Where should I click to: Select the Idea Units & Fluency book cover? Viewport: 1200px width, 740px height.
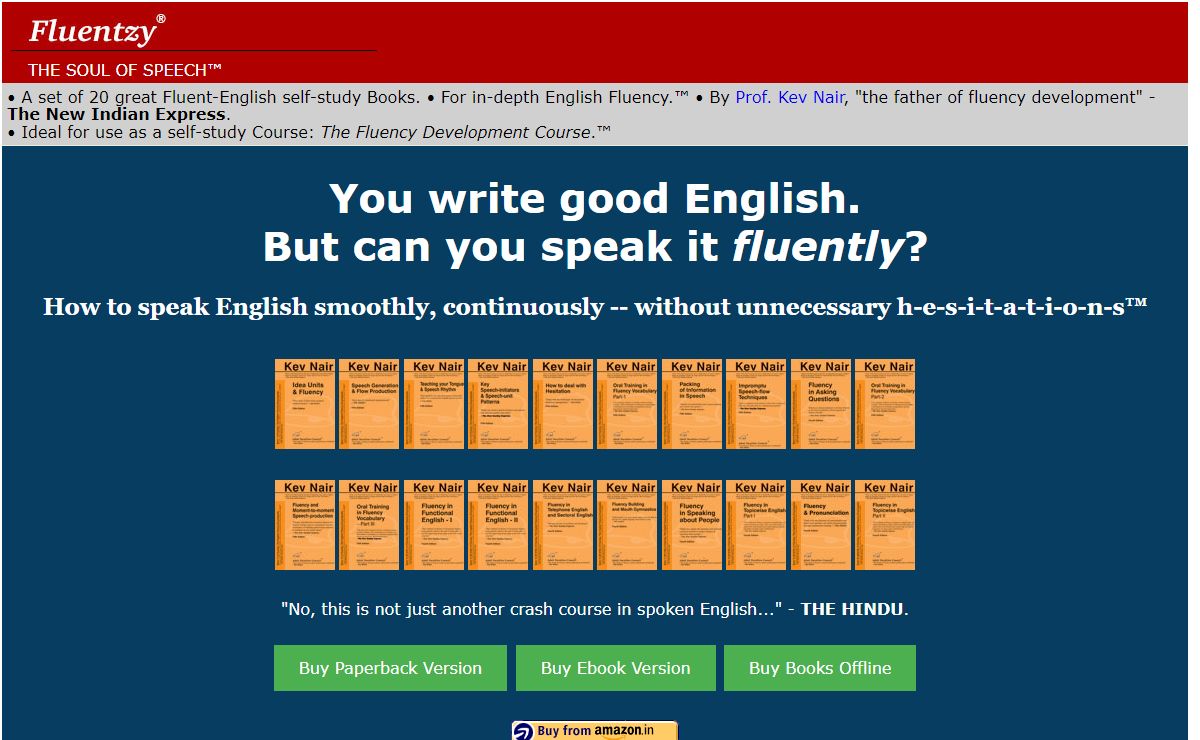[x=305, y=404]
